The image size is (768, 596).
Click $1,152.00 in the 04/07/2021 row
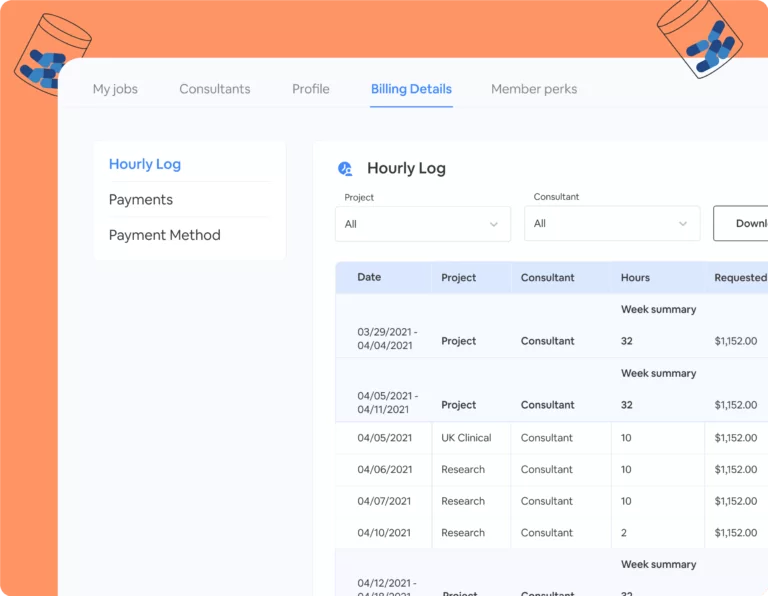(736, 501)
